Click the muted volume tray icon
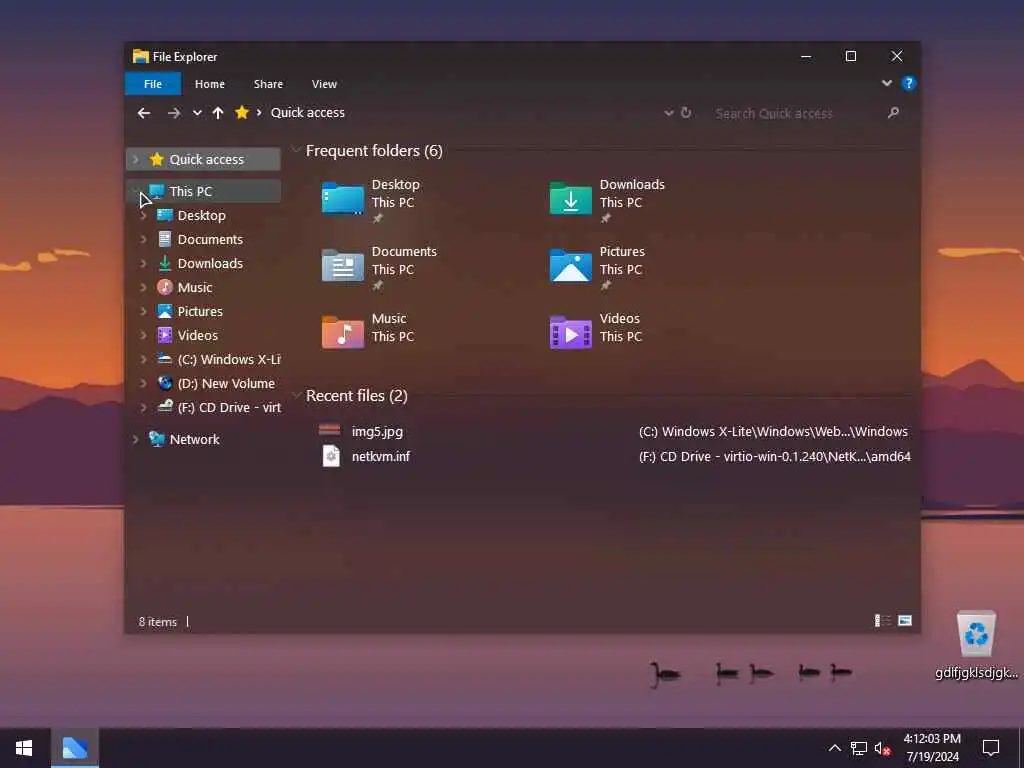This screenshot has width=1024, height=768. click(x=882, y=748)
